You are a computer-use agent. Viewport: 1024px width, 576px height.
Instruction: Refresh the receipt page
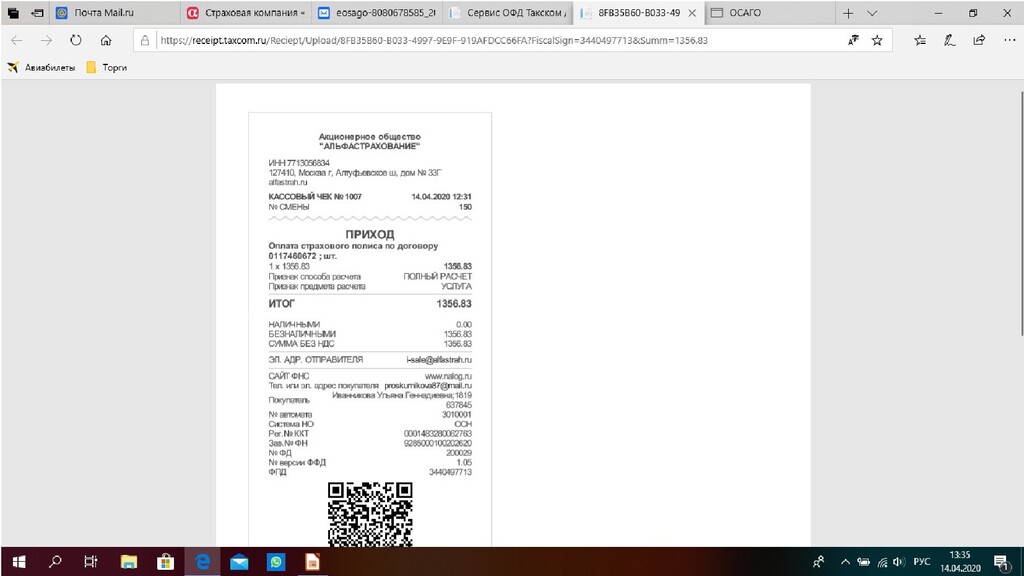tap(76, 40)
